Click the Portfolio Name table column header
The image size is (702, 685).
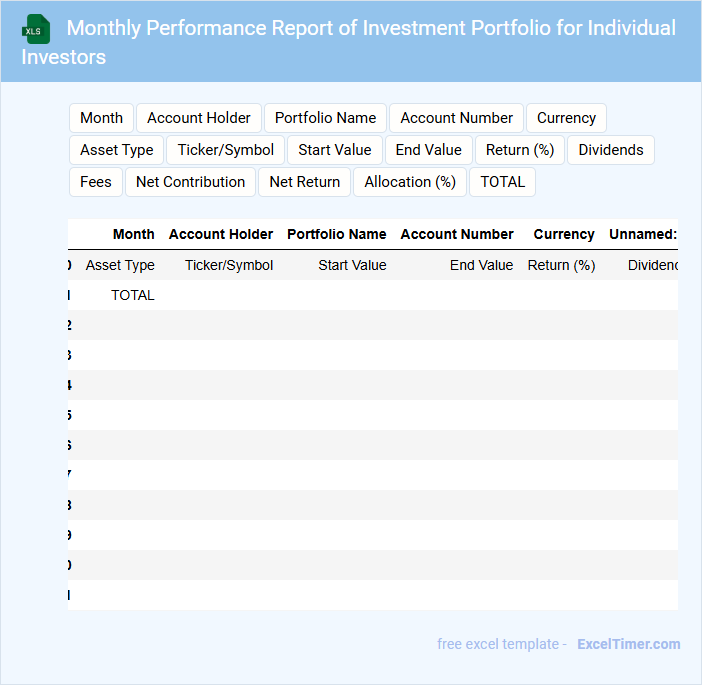click(337, 234)
